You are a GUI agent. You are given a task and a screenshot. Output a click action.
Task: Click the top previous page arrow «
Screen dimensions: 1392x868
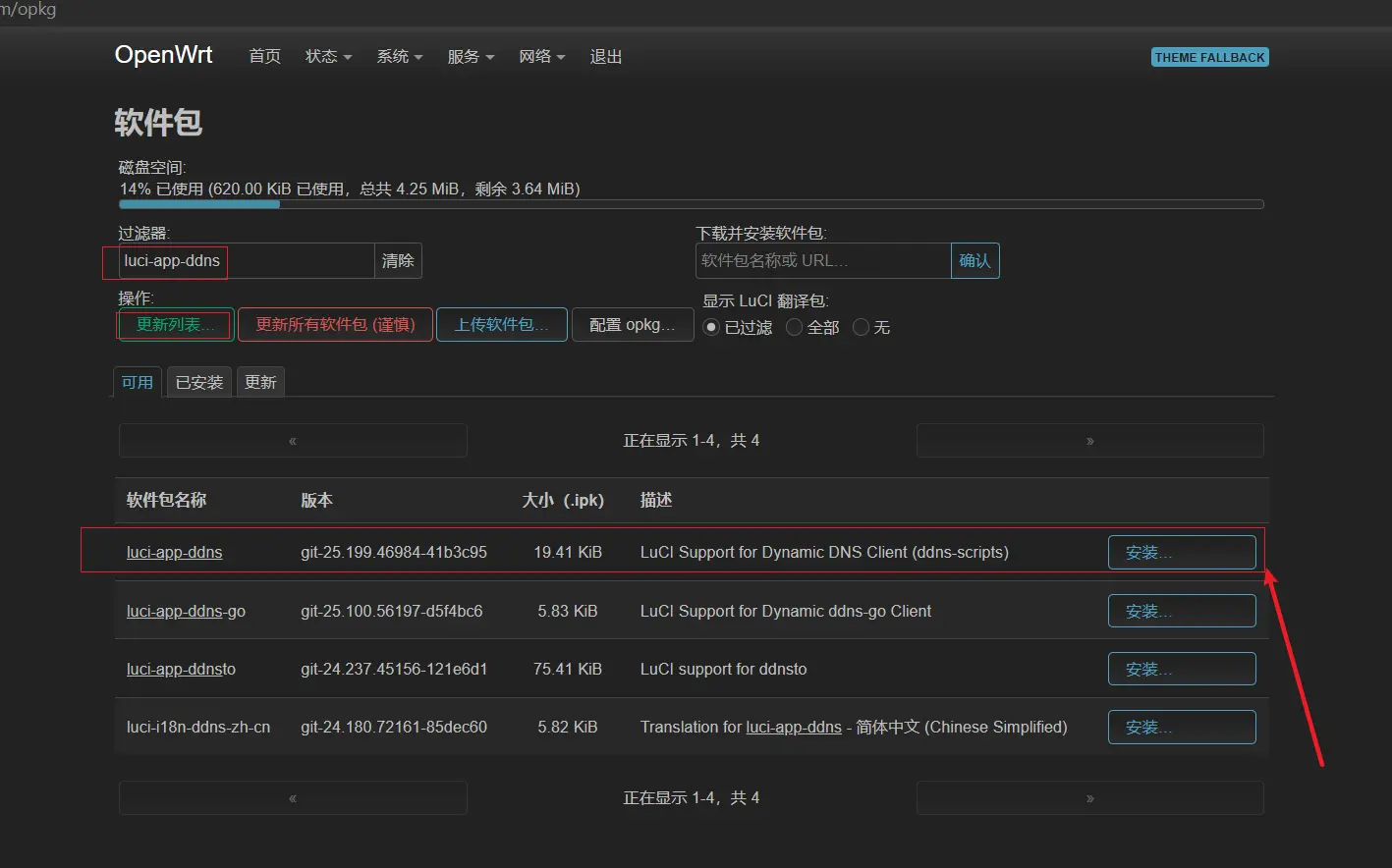293,441
